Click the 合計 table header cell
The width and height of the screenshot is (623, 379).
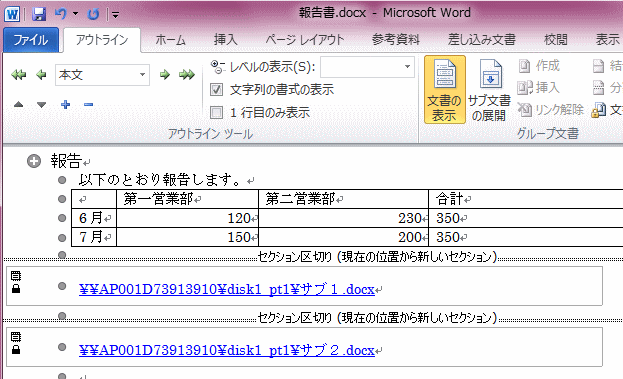526,199
